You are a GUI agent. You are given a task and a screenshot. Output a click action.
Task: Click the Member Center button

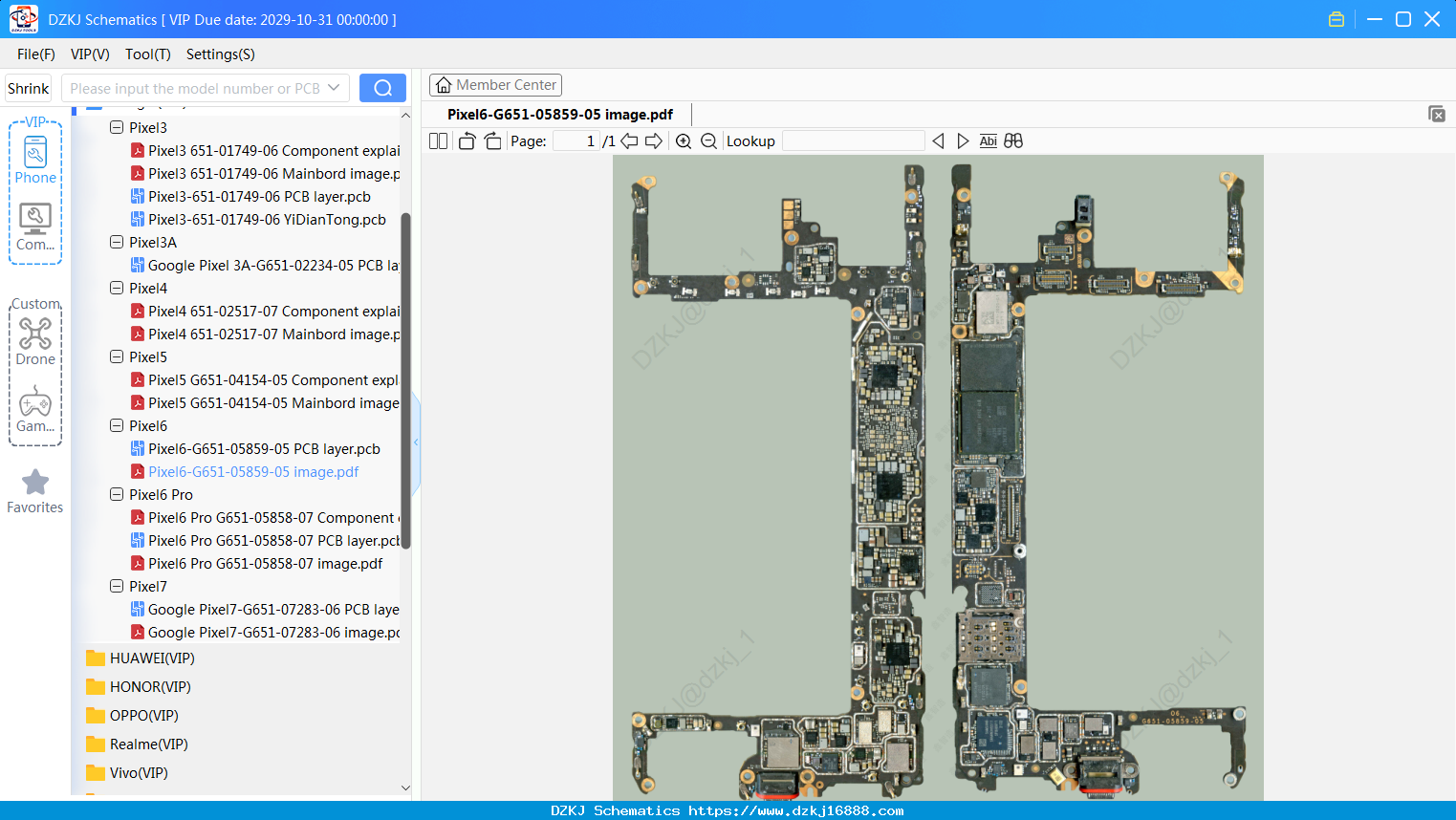coord(495,85)
